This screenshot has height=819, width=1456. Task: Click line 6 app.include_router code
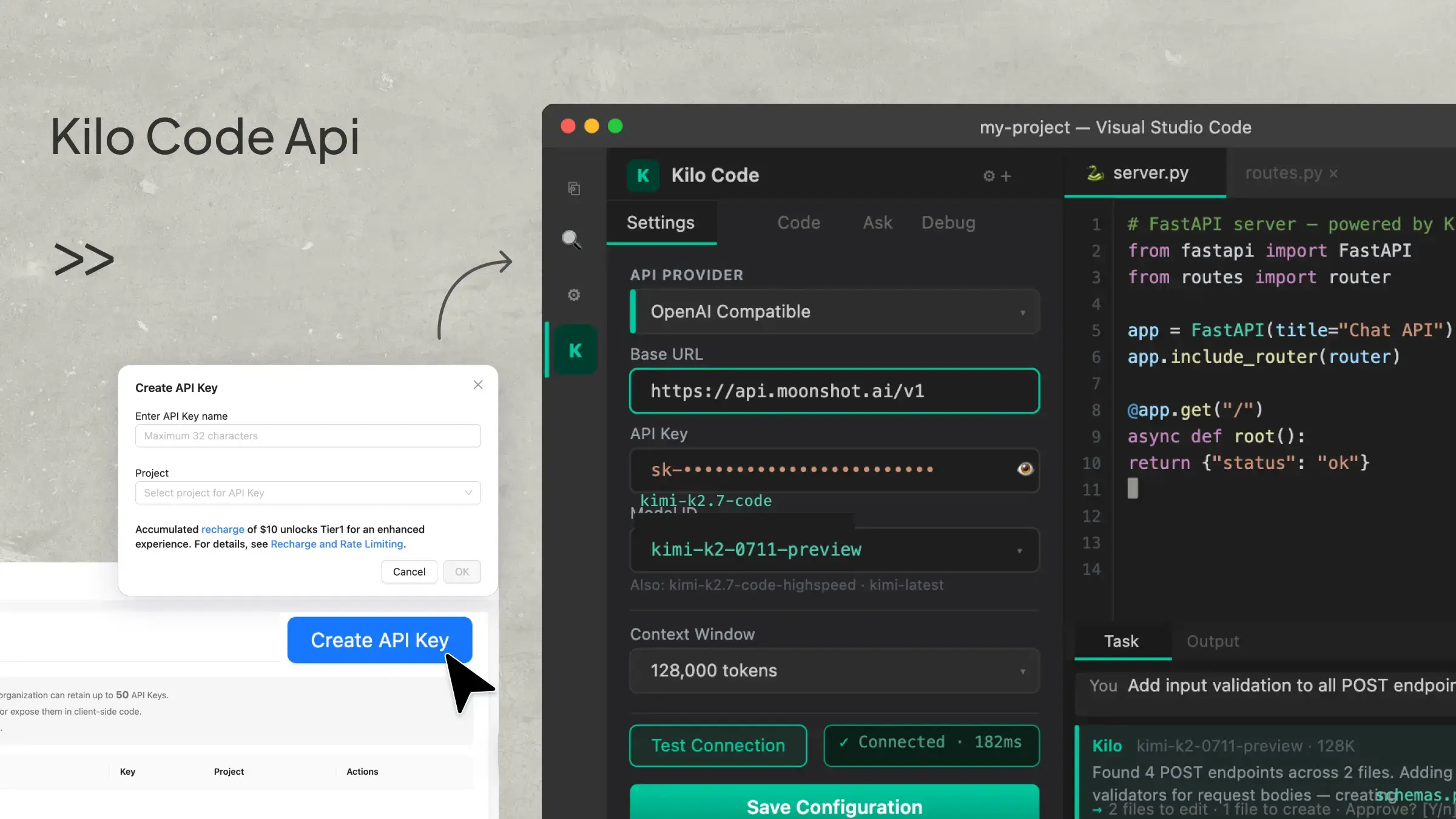tap(1264, 357)
